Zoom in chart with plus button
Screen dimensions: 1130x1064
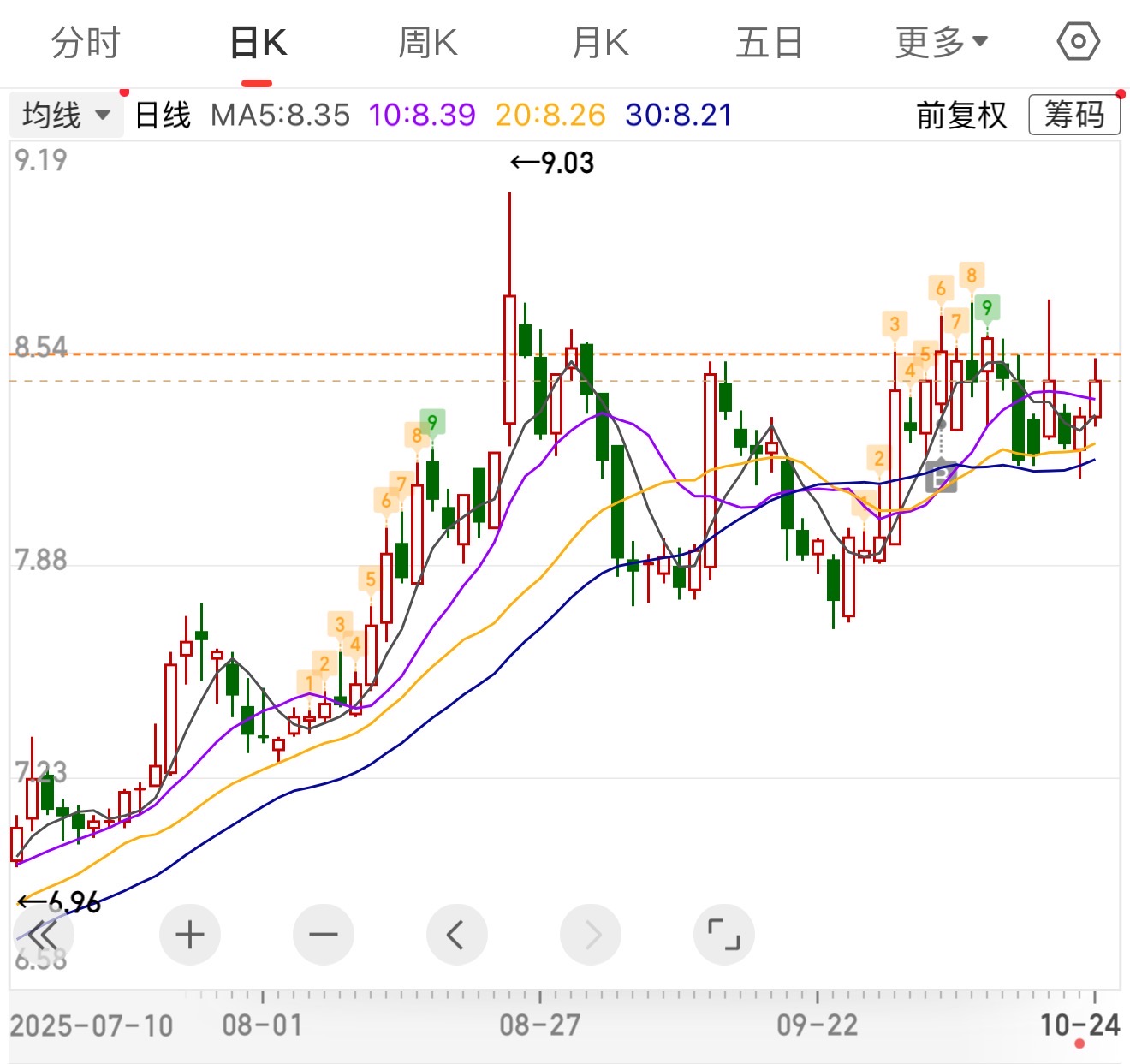(x=189, y=935)
